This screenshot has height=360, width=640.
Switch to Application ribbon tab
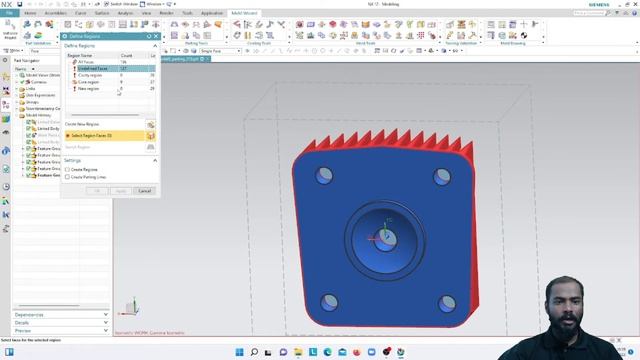212,13
